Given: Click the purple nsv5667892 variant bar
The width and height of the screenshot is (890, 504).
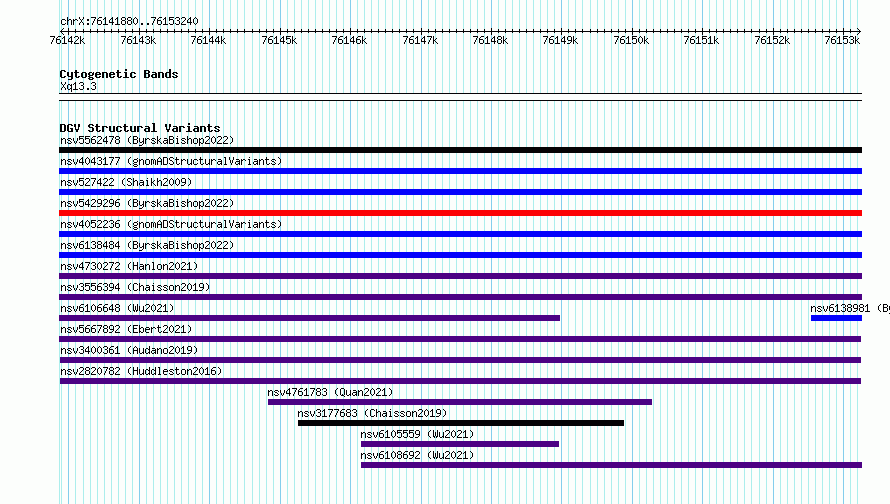Looking at the screenshot, I should pos(460,339).
